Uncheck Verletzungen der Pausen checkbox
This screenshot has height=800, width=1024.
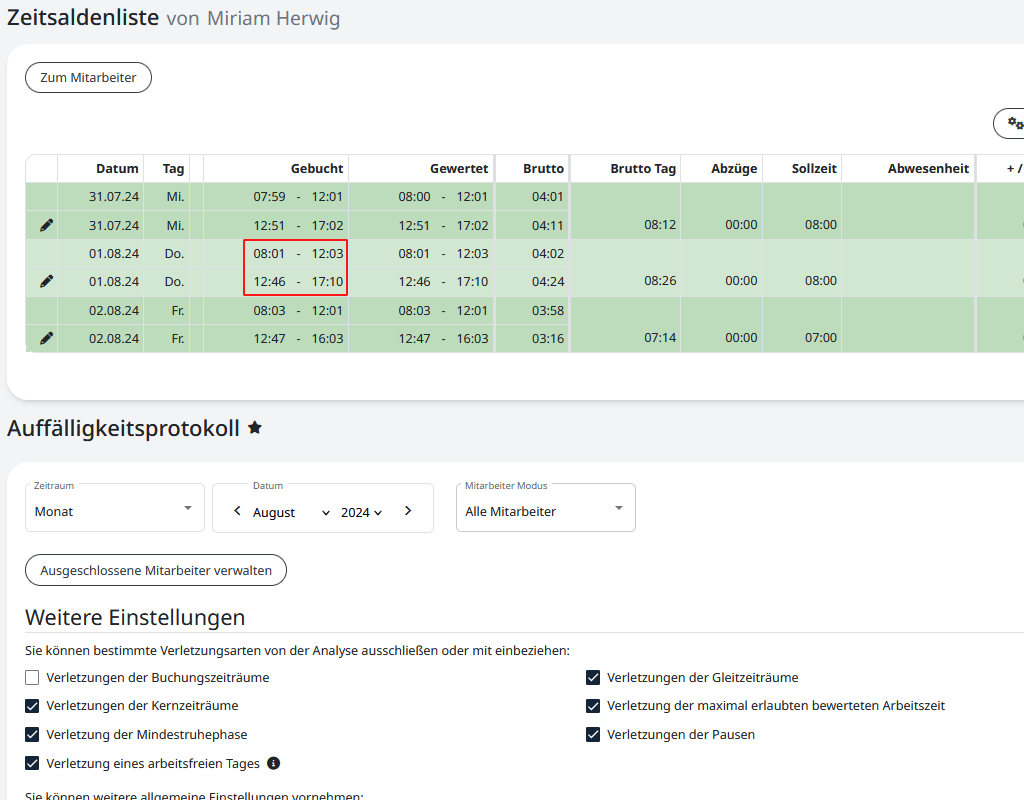pyautogui.click(x=594, y=734)
